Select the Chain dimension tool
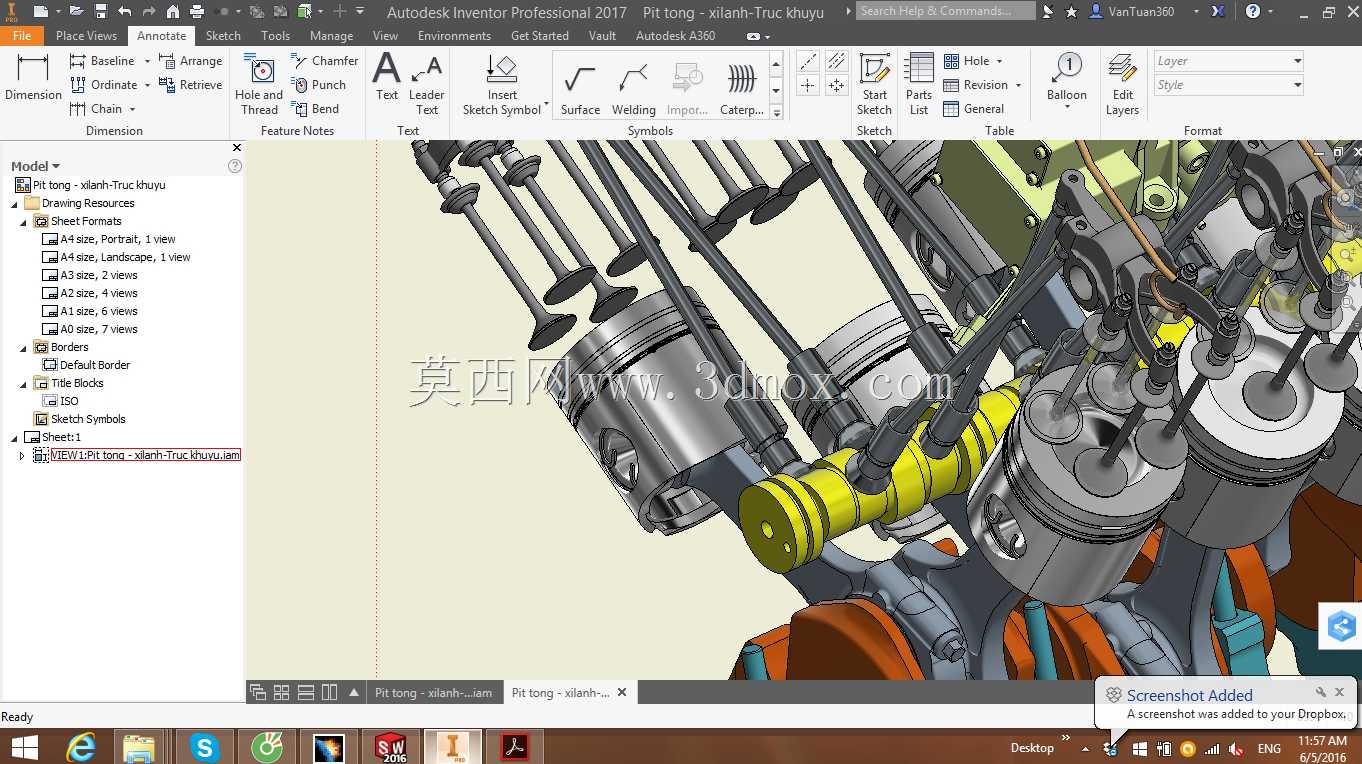 (x=96, y=109)
